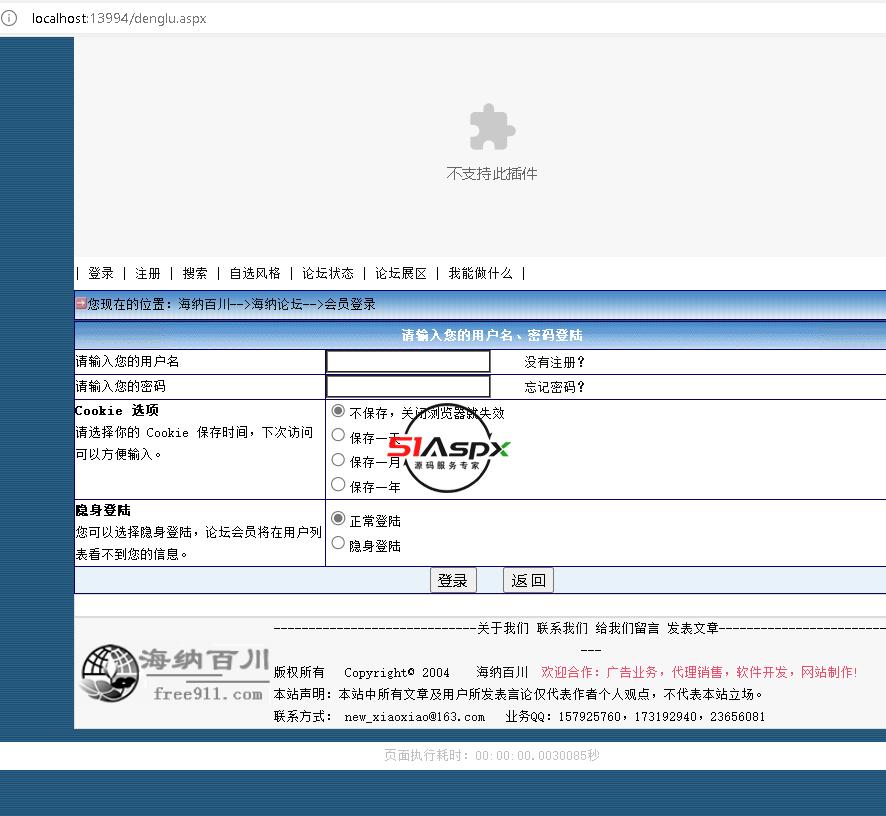Click the 返回 button
886x816 pixels.
pos(528,580)
